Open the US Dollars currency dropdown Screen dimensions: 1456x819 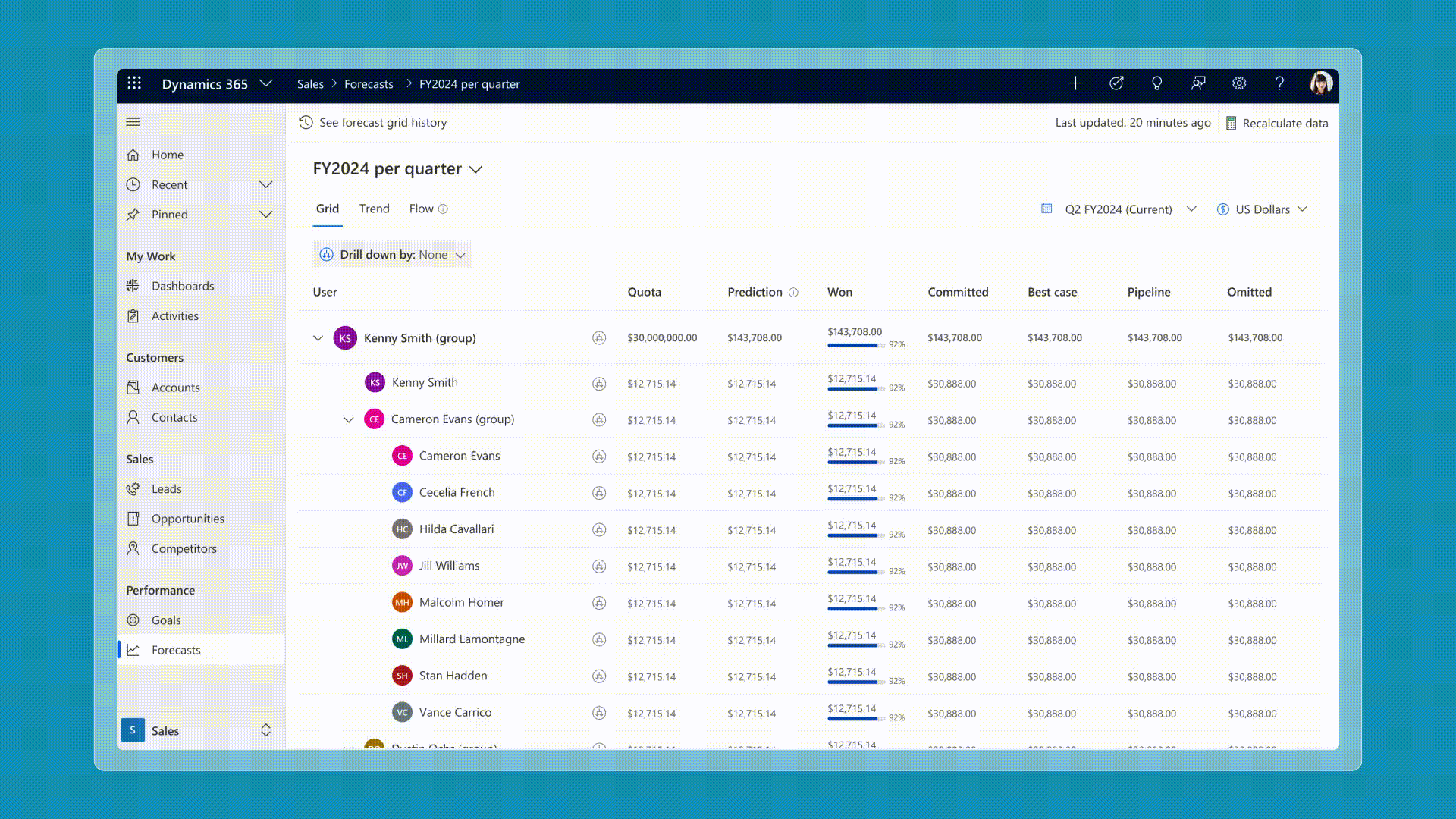[x=1263, y=209]
